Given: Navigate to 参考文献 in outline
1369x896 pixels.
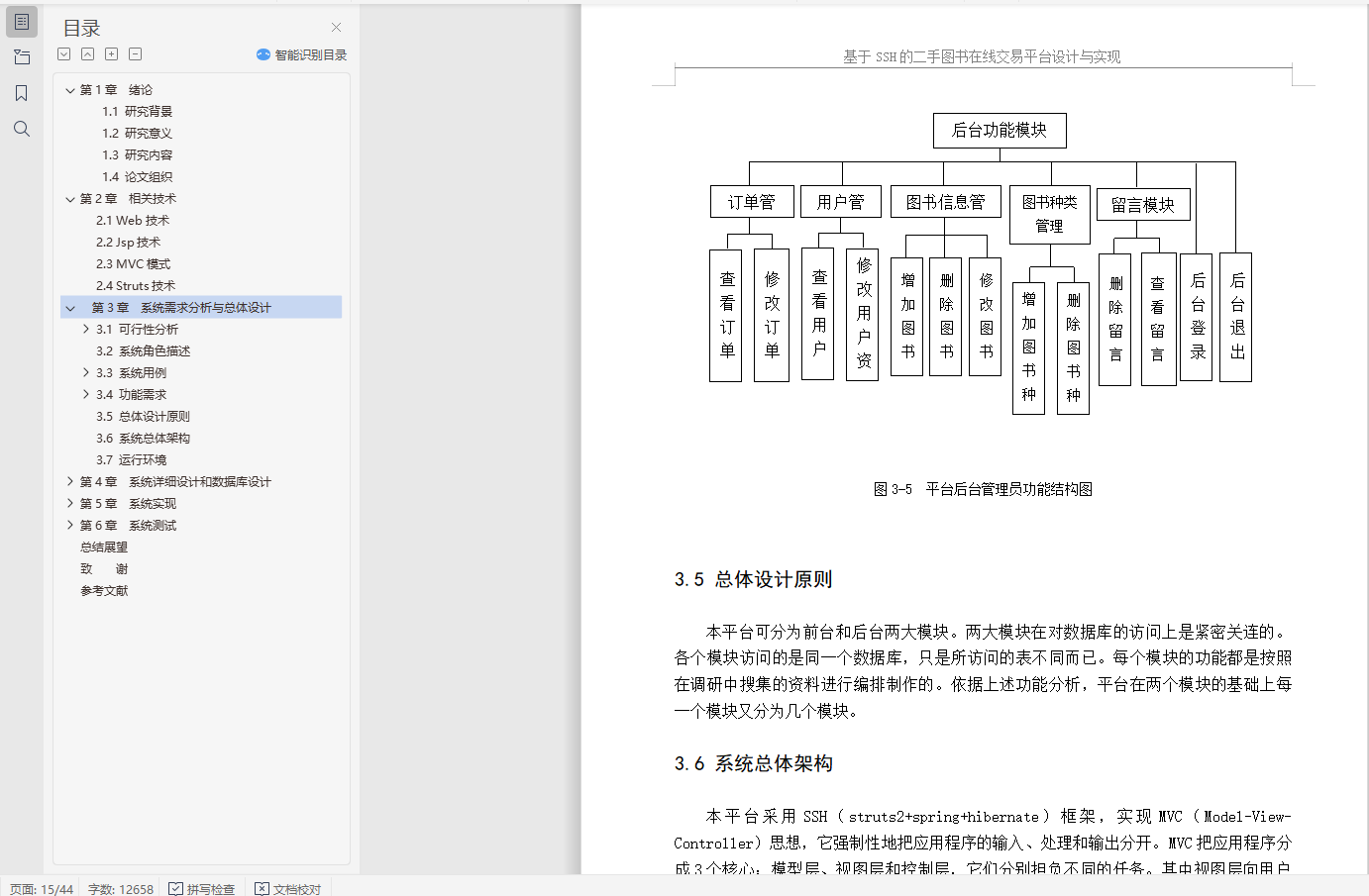Looking at the screenshot, I should (x=104, y=591).
